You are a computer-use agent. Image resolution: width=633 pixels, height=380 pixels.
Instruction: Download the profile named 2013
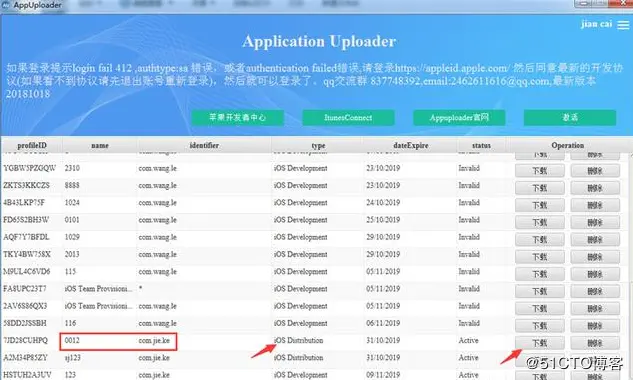pos(540,257)
